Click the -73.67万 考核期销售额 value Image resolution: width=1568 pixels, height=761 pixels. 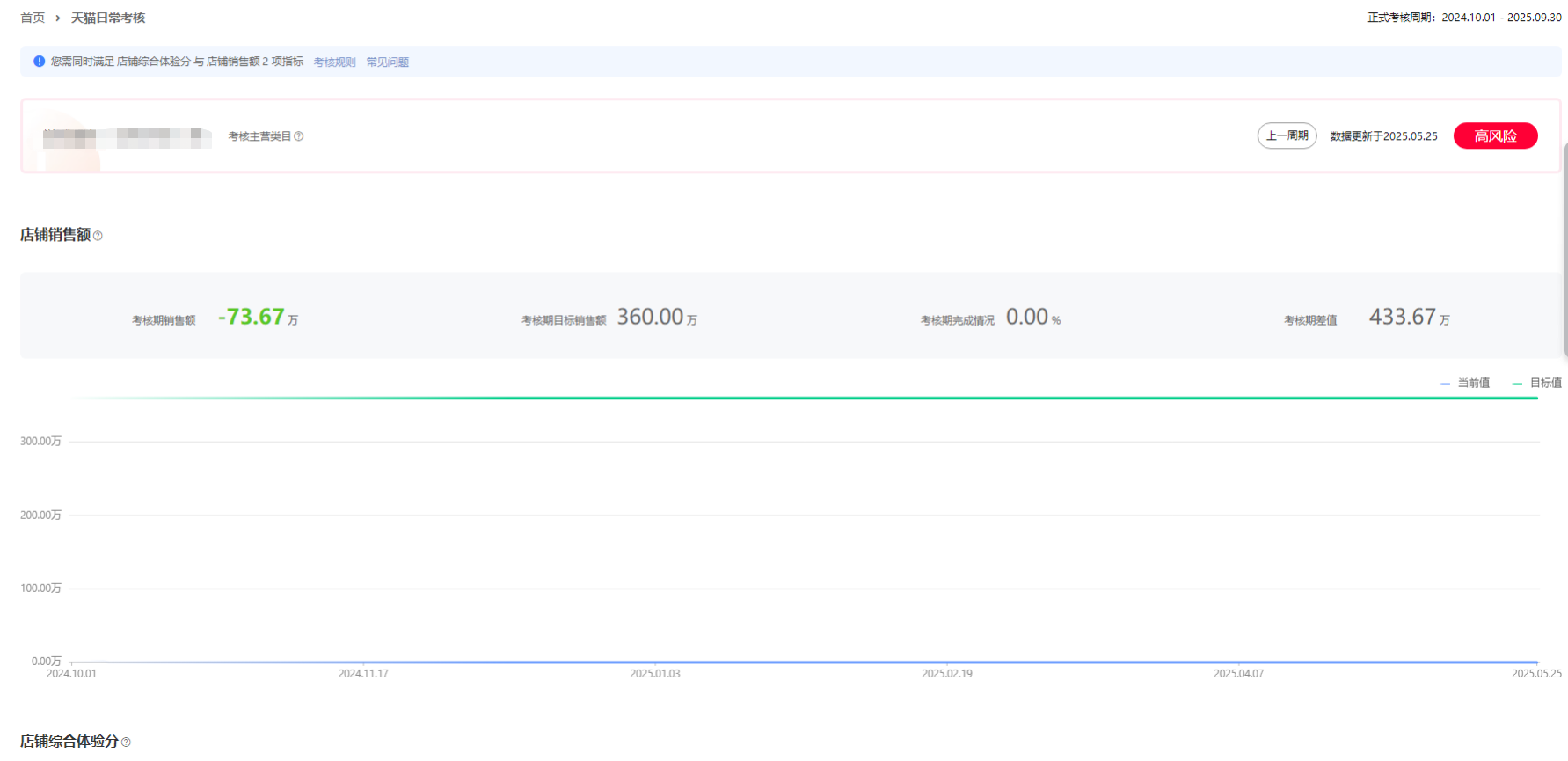click(x=252, y=317)
